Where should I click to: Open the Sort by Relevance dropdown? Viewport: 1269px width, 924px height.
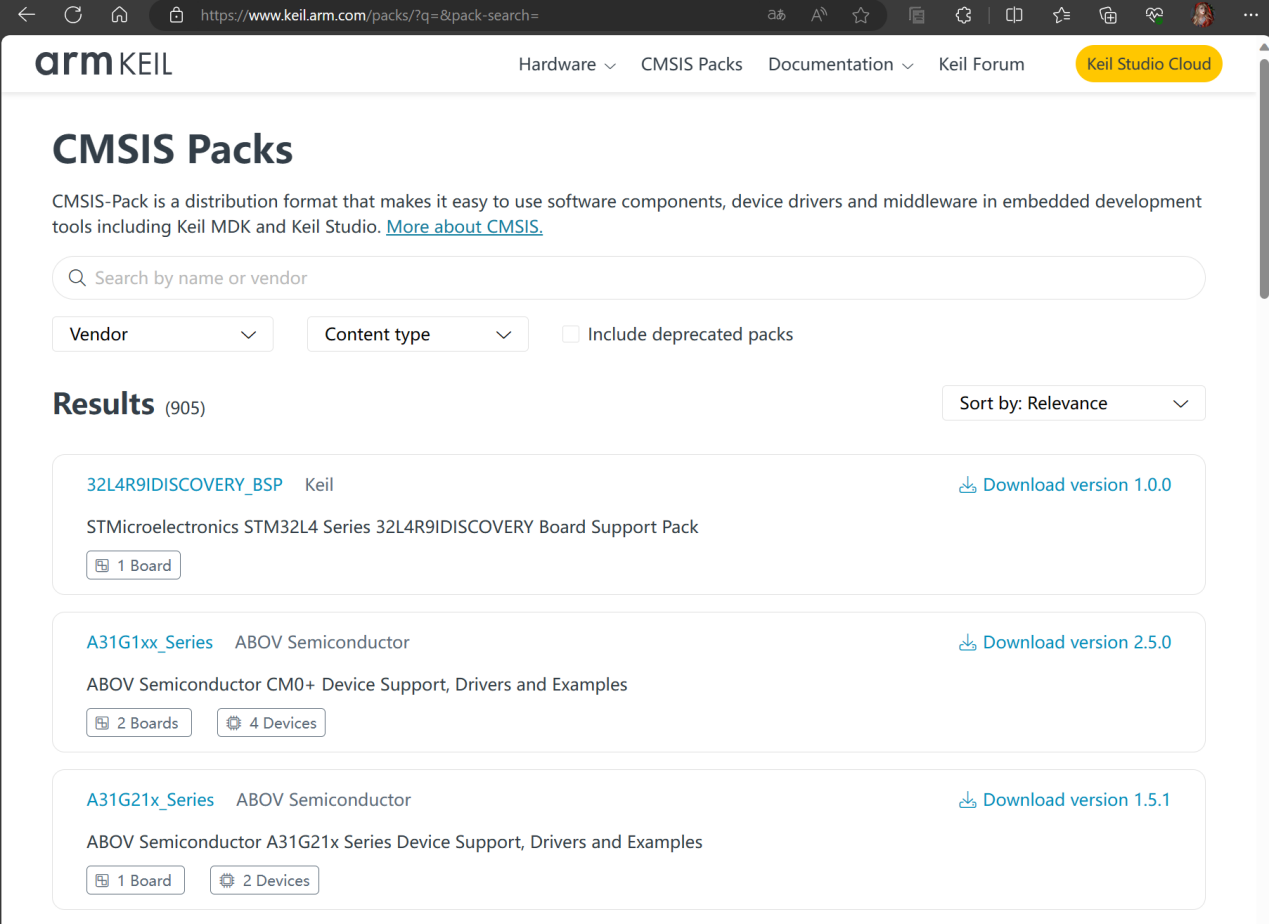coord(1074,403)
